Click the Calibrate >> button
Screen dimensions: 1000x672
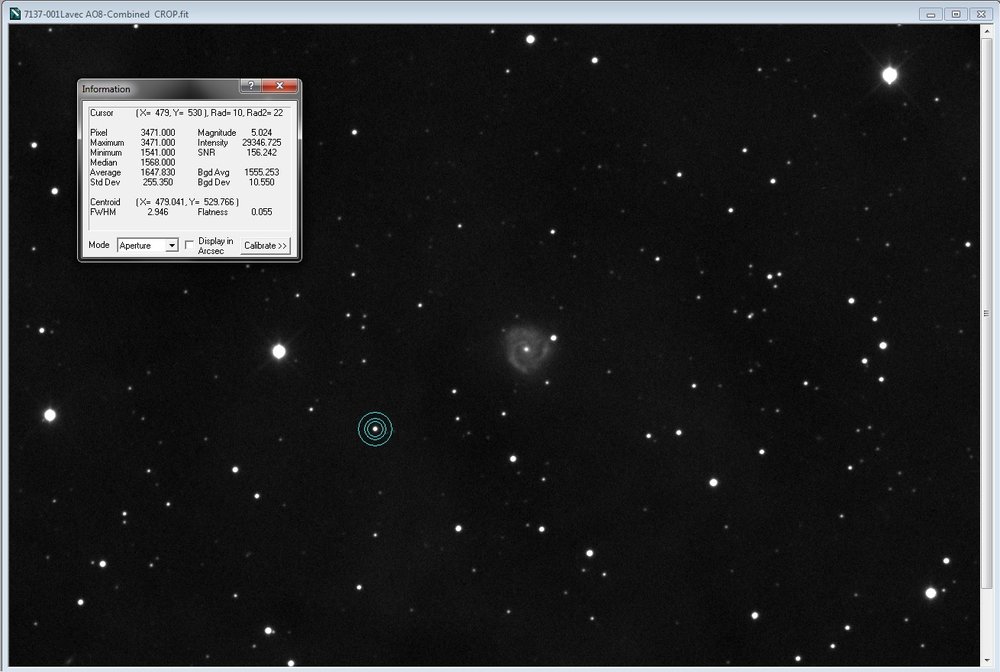coord(265,245)
